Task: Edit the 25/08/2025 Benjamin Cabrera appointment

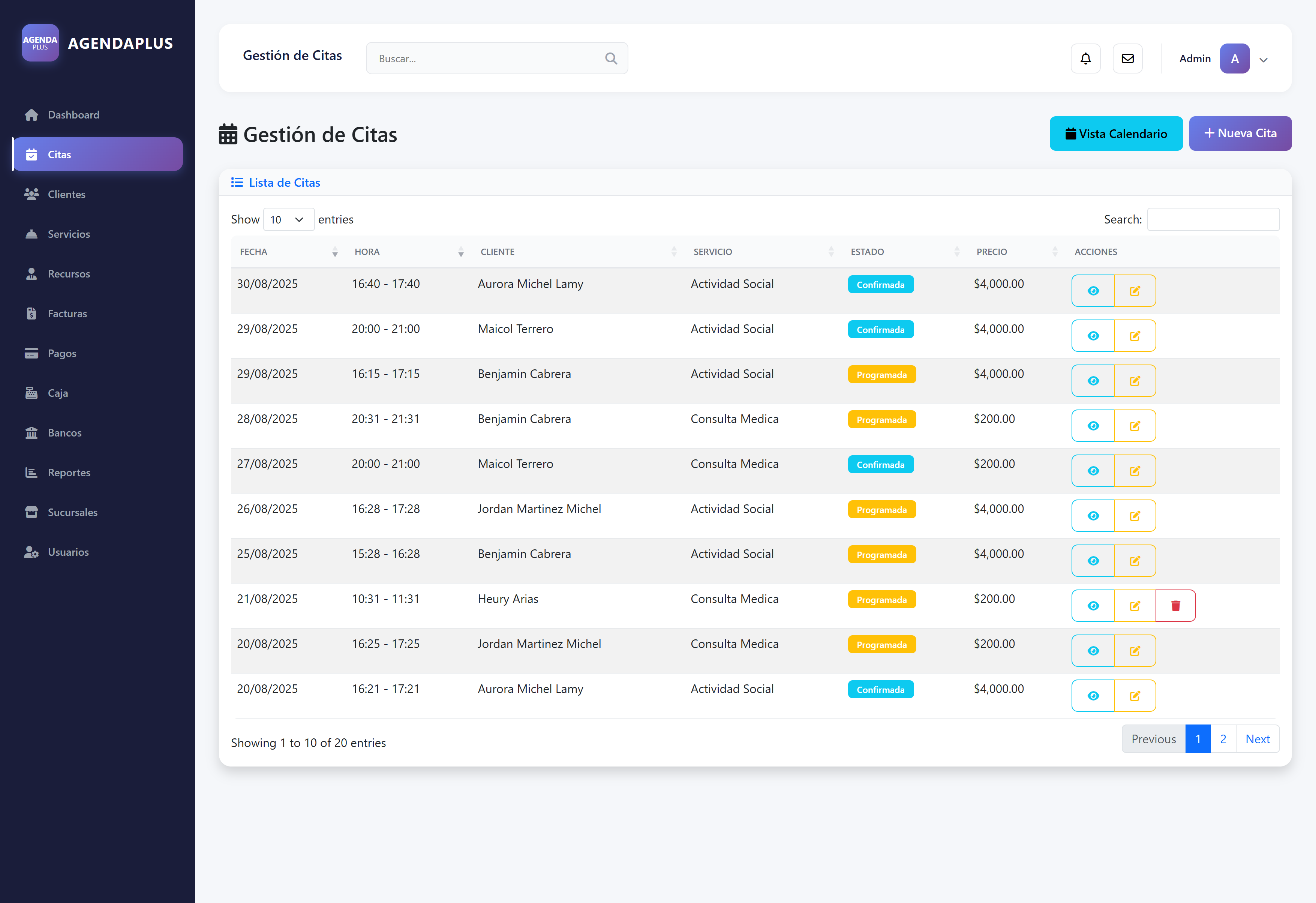Action: (x=1134, y=561)
